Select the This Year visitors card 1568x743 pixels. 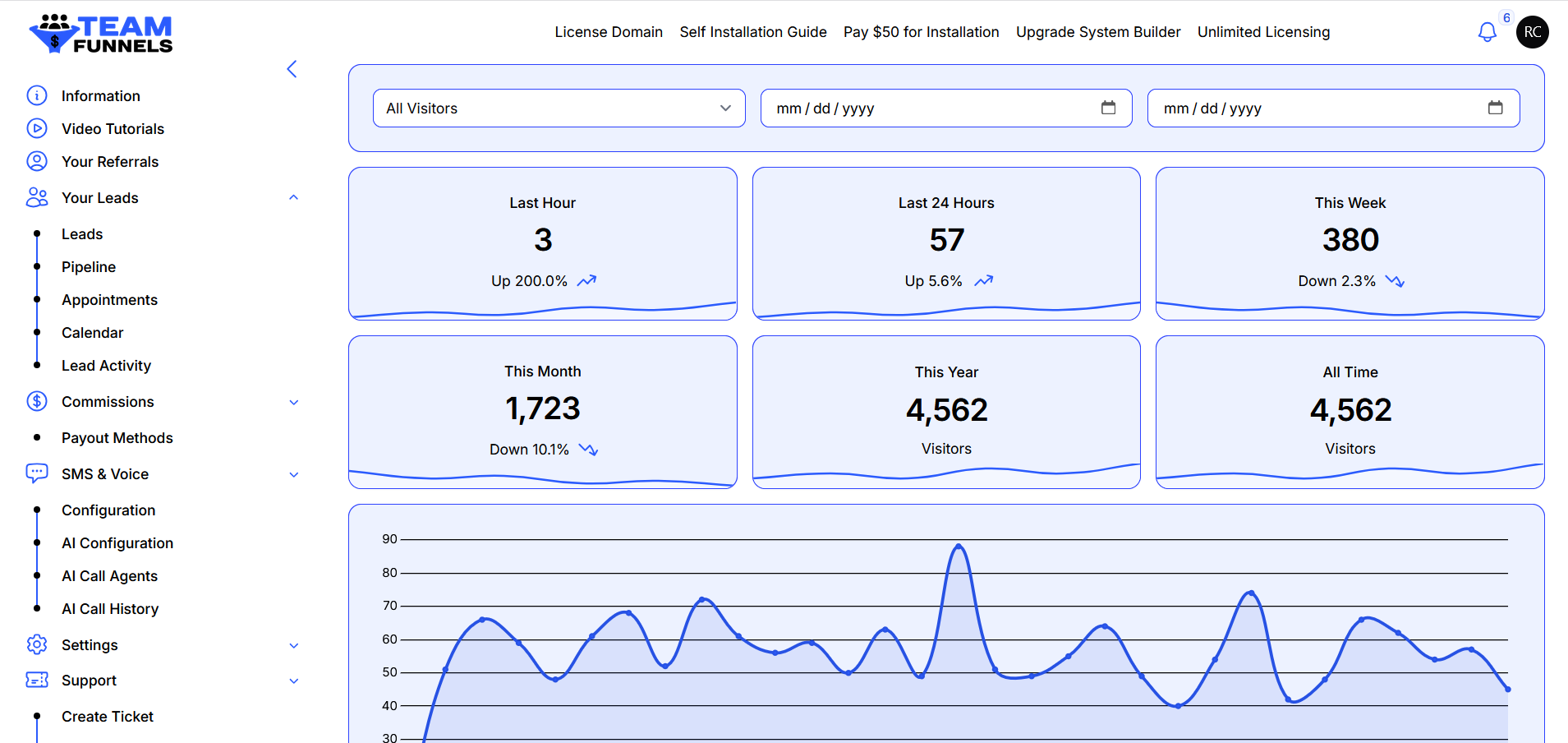click(x=946, y=412)
